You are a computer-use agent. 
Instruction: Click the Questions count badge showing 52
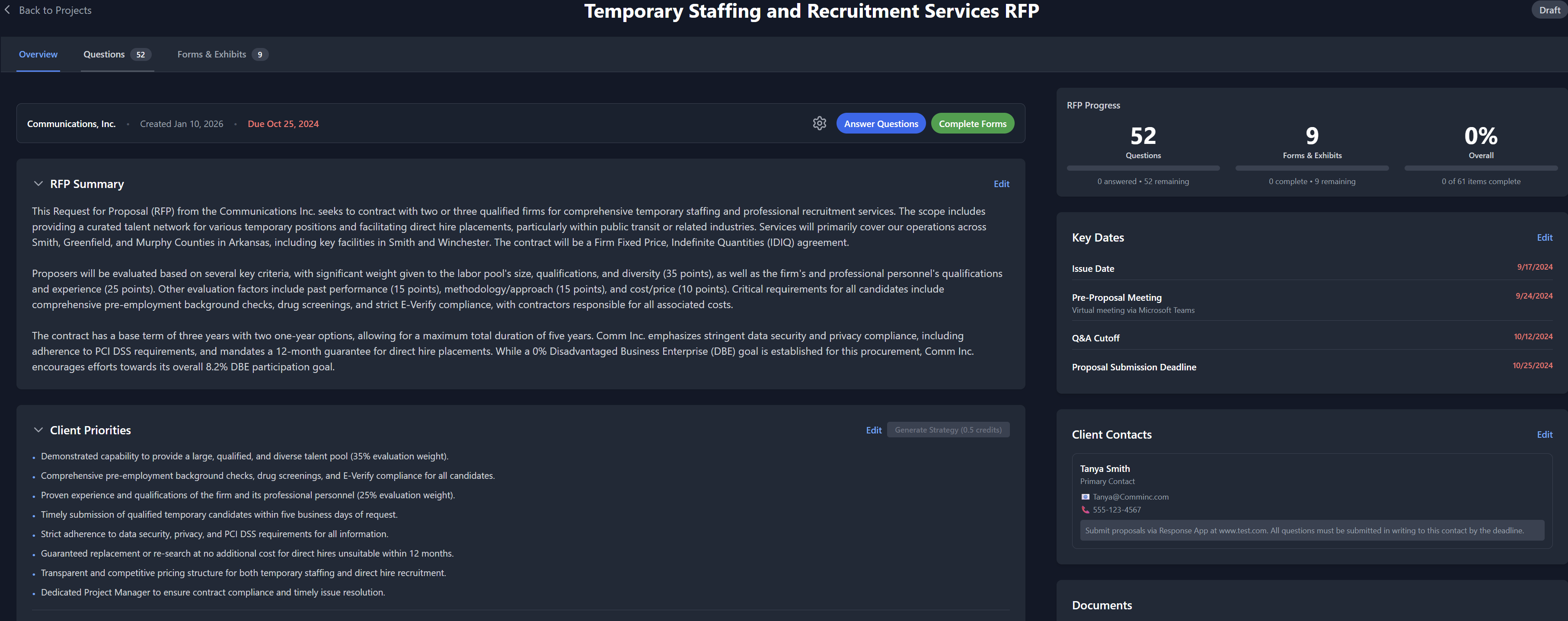click(x=141, y=54)
